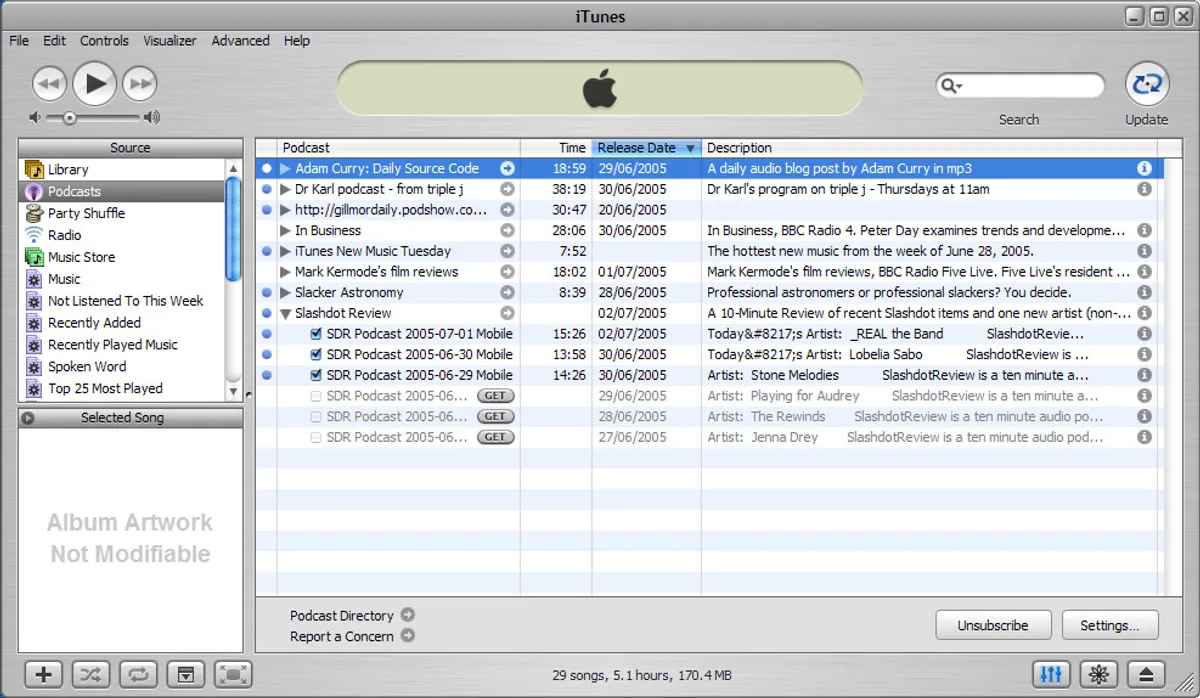Collapse Slashdot Review podcast
This screenshot has height=698, width=1200.
285,313
